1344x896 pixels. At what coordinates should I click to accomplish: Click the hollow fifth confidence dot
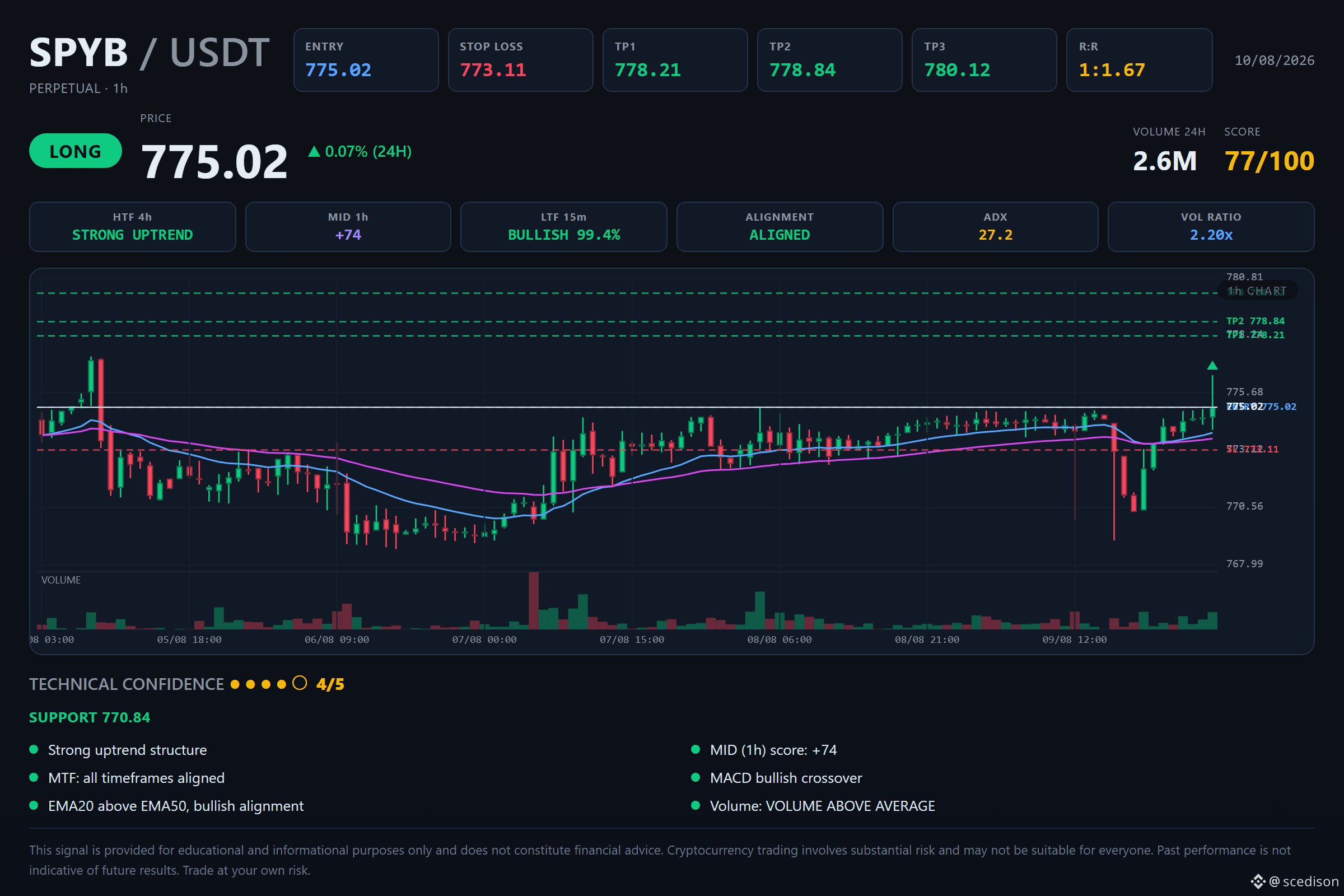point(300,683)
